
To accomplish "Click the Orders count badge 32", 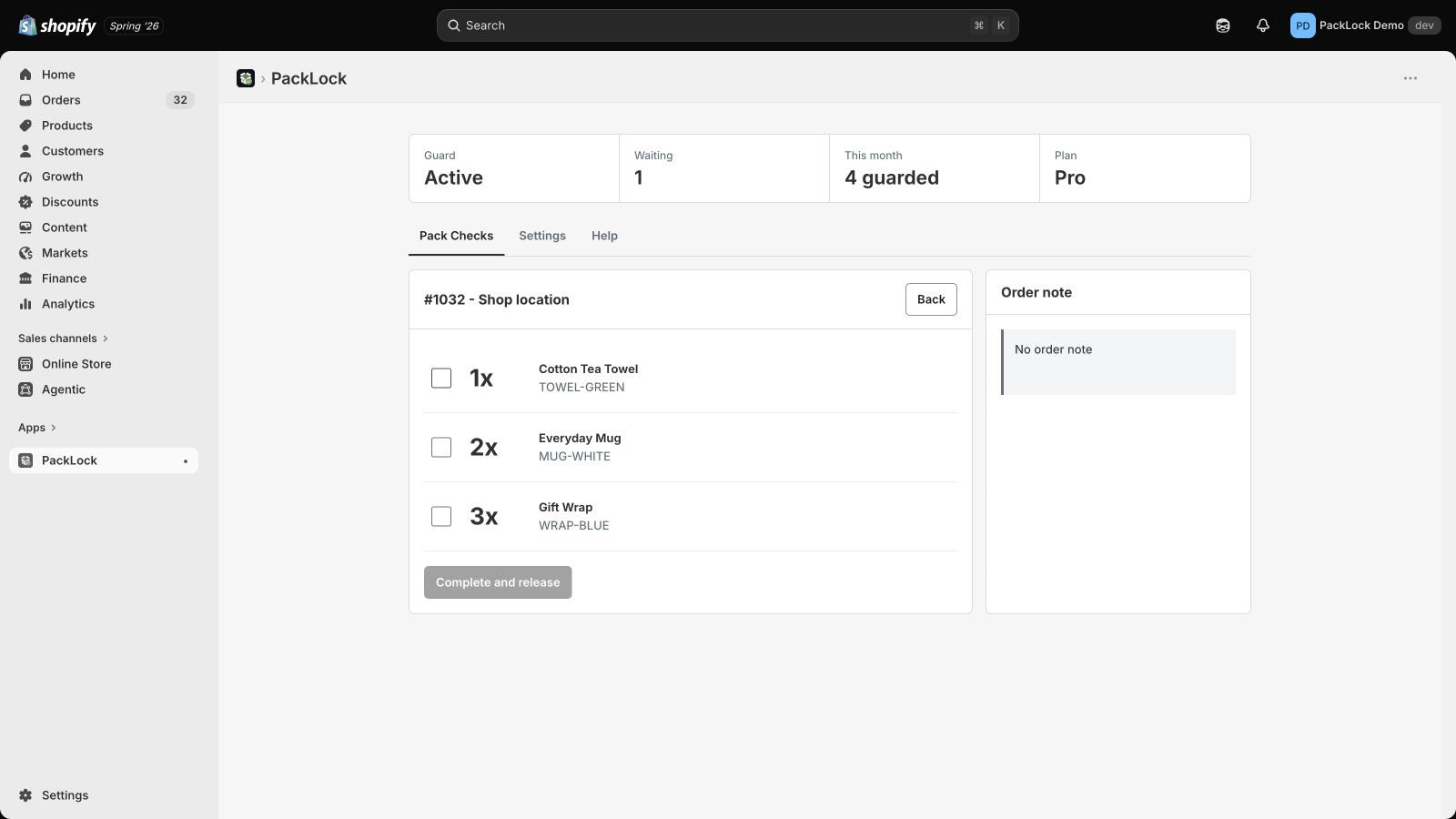I will click(x=180, y=100).
